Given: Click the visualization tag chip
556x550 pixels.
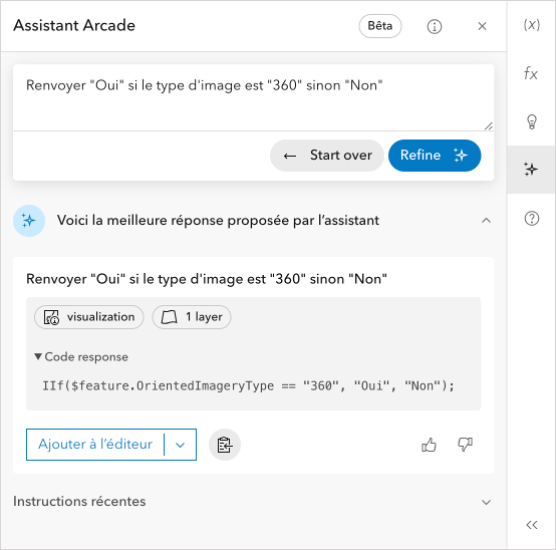Looking at the screenshot, I should pos(89,317).
